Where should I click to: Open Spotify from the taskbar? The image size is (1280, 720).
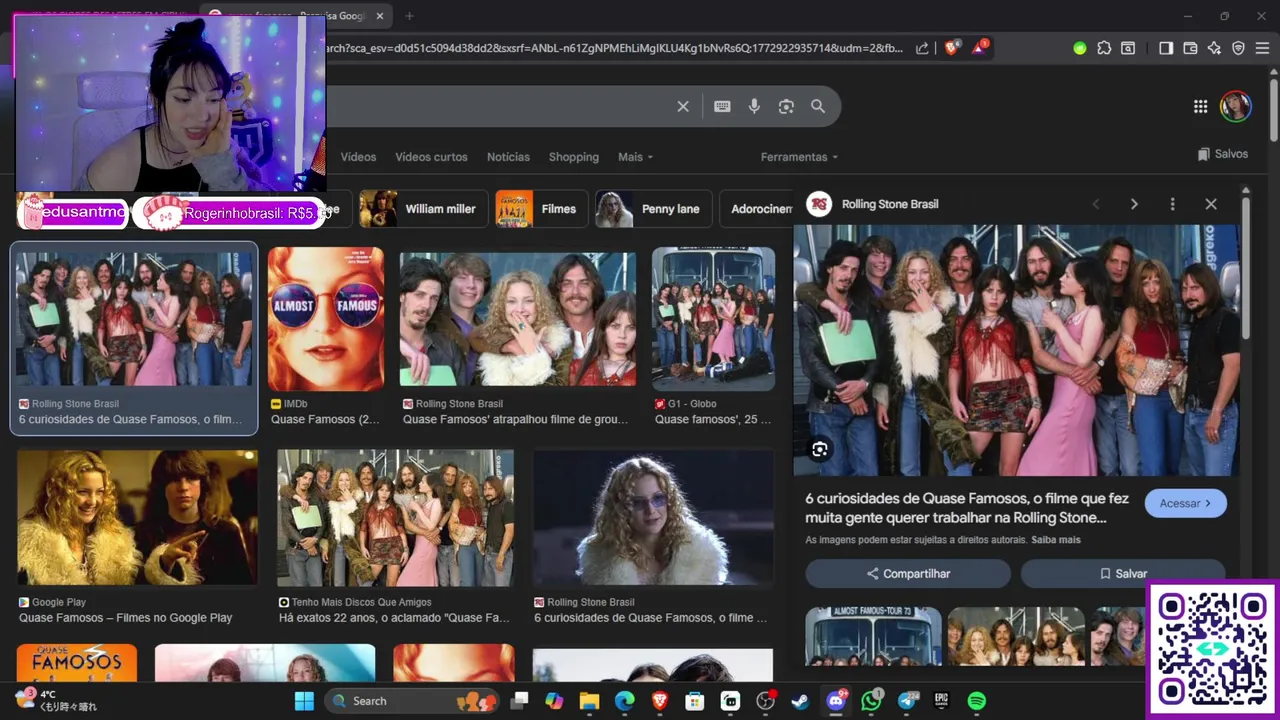pos(977,701)
